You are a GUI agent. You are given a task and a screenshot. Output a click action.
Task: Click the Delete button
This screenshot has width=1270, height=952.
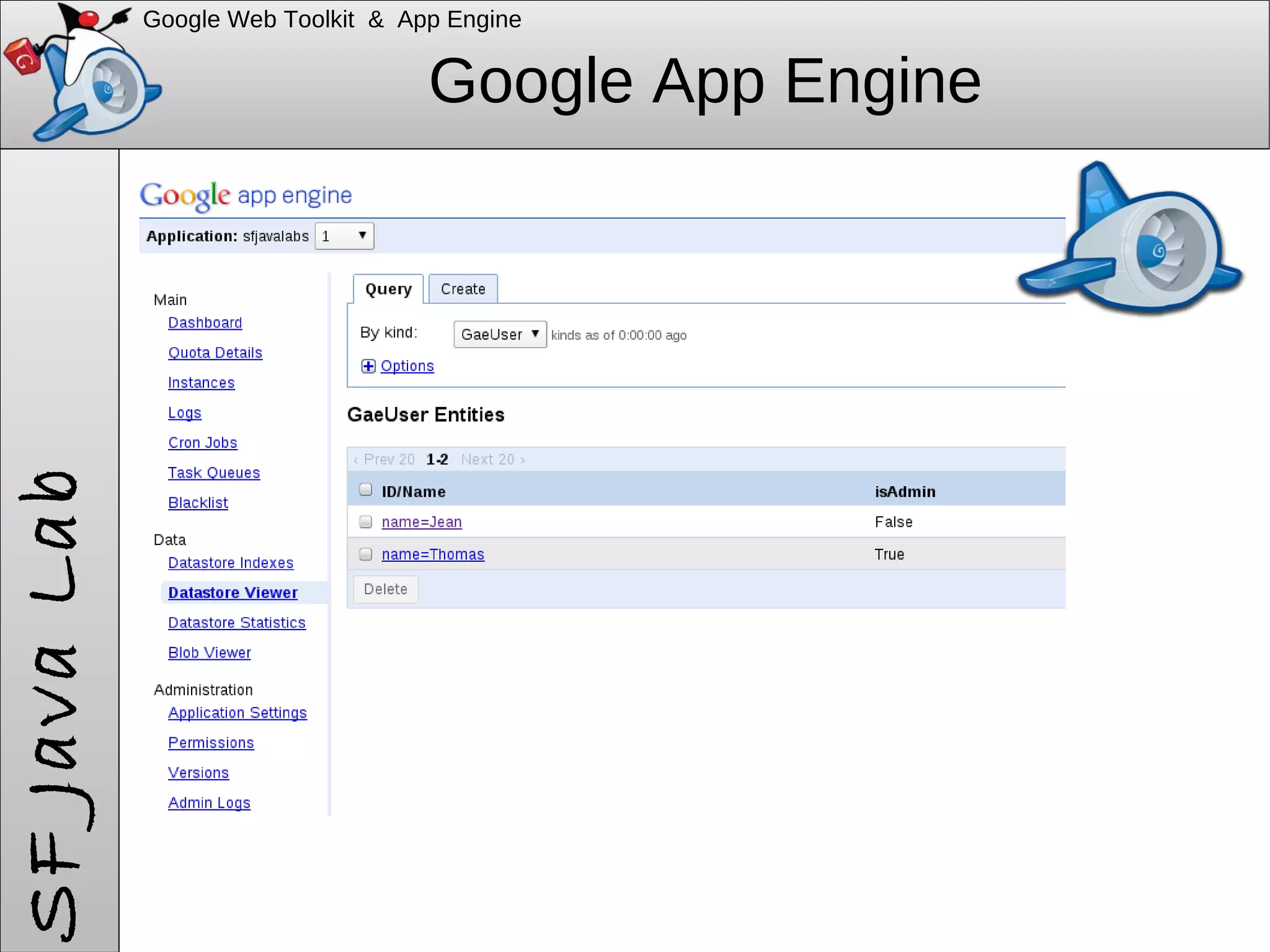386,589
